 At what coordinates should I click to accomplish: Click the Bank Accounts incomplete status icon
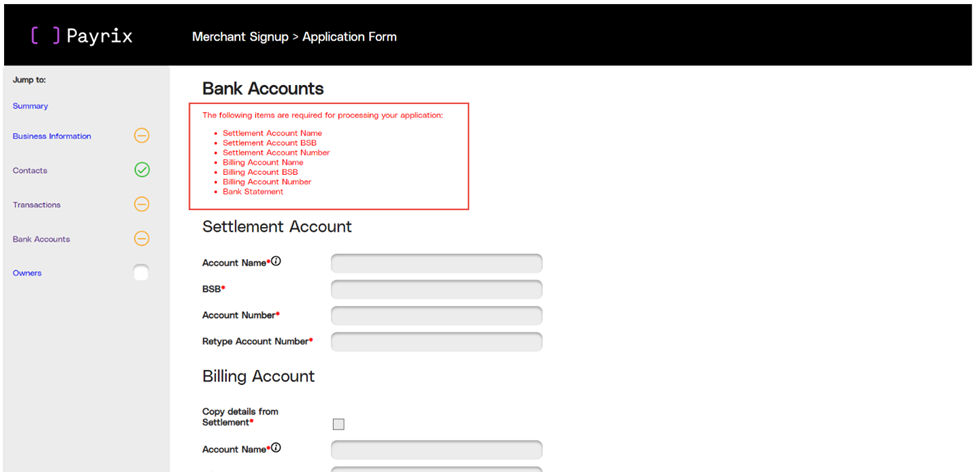tap(142, 239)
